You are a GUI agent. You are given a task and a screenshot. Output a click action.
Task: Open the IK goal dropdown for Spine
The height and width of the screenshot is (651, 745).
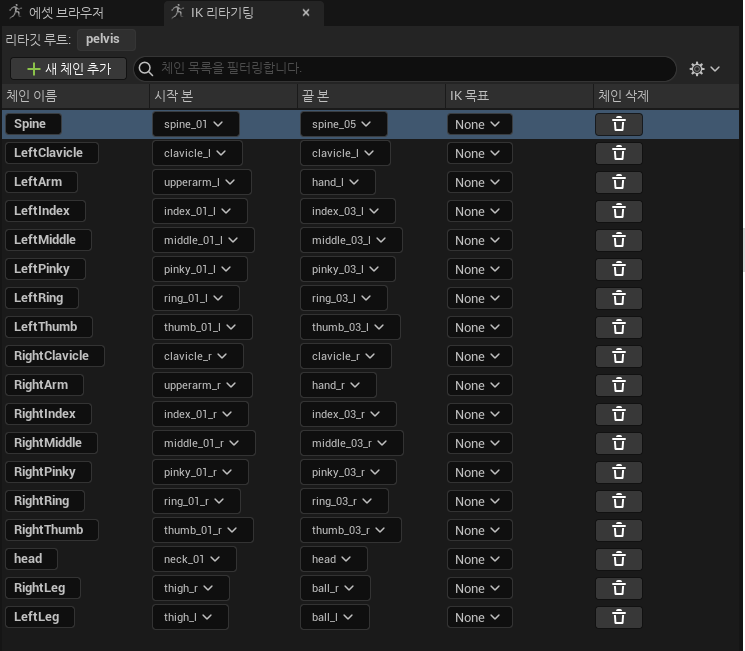tap(479, 124)
